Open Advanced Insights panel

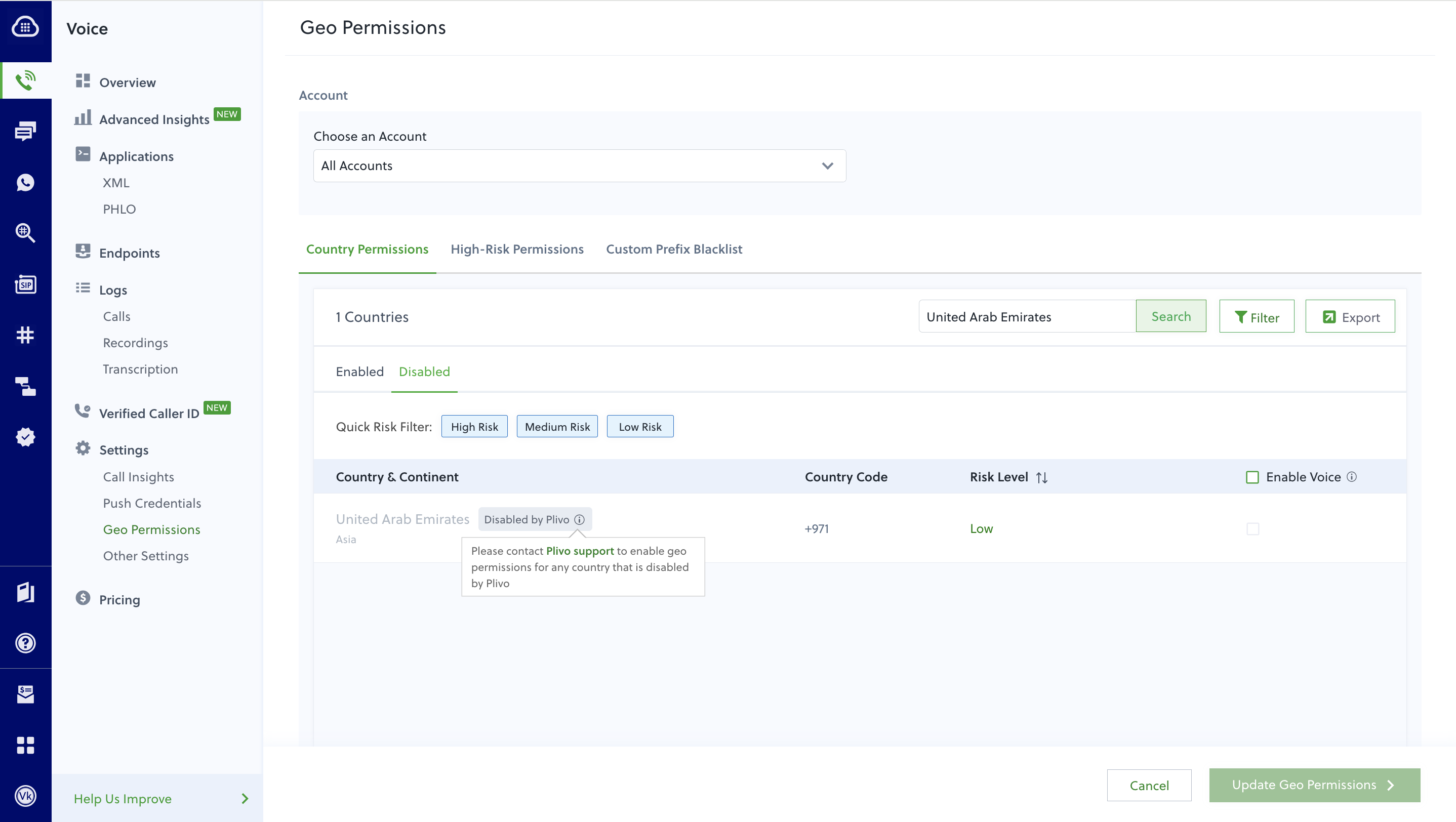click(154, 118)
